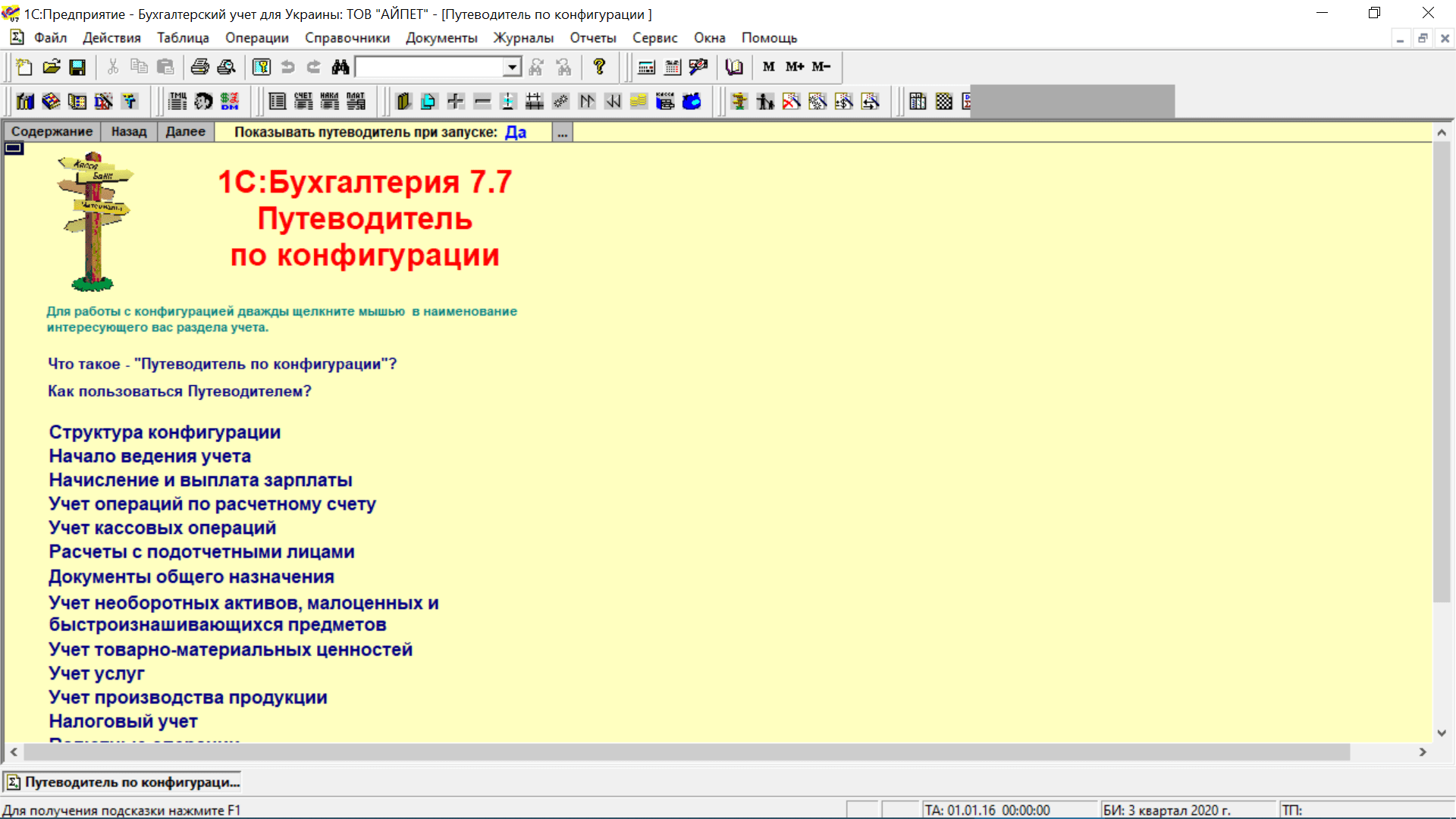Viewport: 1456px width, 819px height.
Task: Open 'Как пользоваться Путеводителем?' link
Action: 180,391
